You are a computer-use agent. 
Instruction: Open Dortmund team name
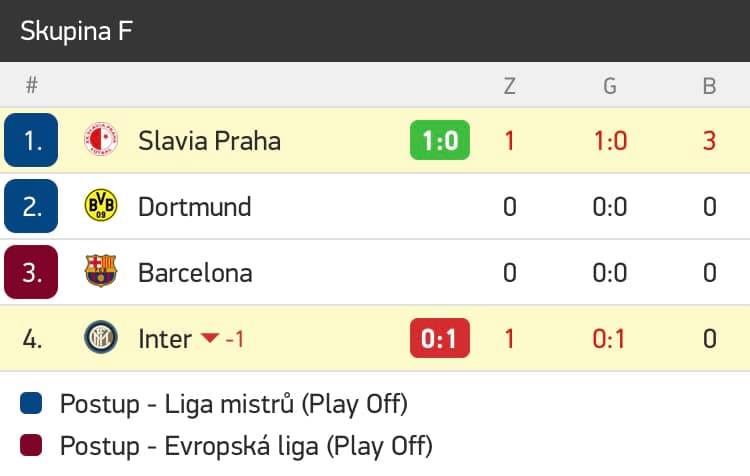pyautogui.click(x=195, y=207)
